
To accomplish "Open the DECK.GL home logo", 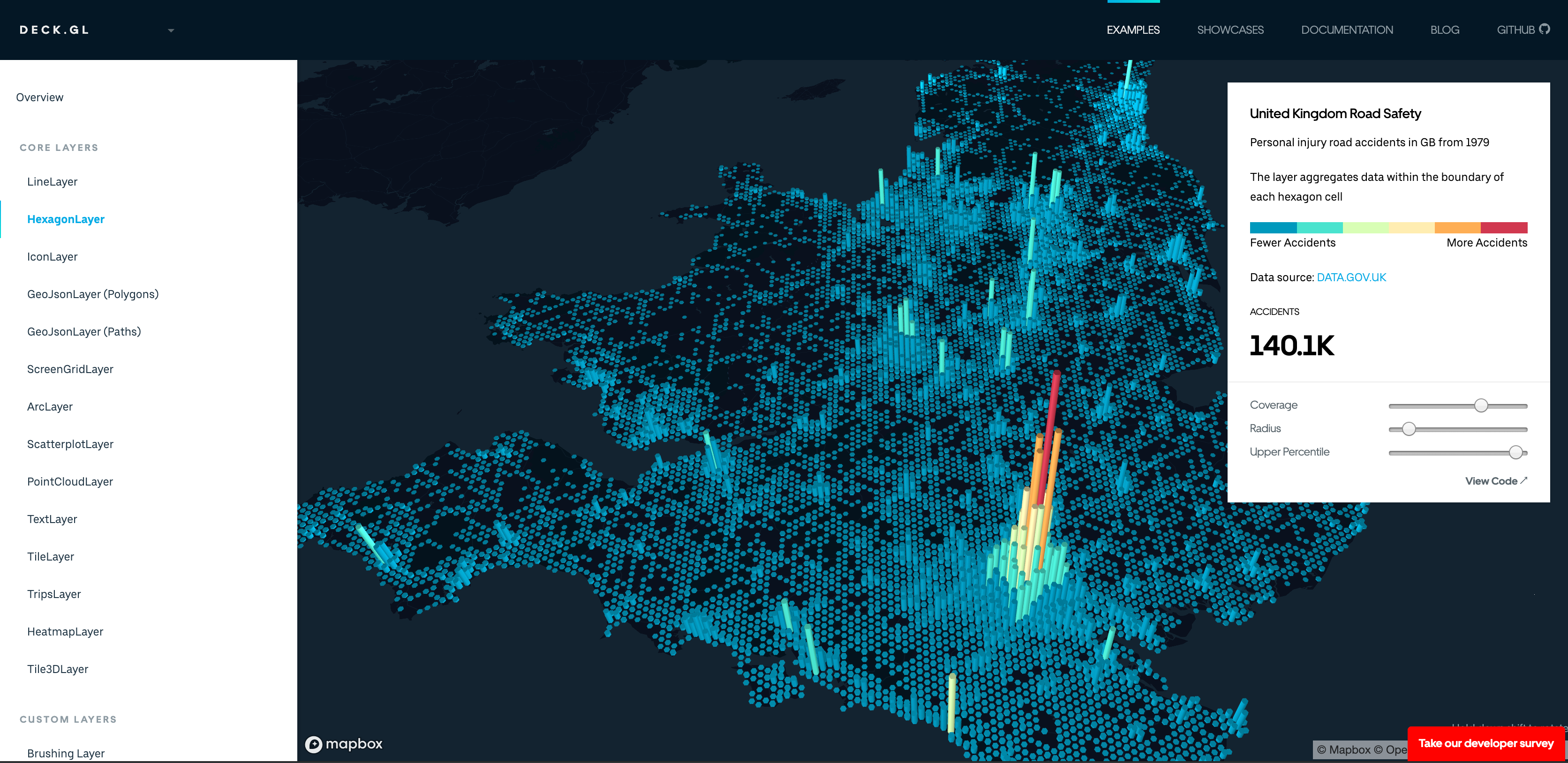I will [x=54, y=30].
